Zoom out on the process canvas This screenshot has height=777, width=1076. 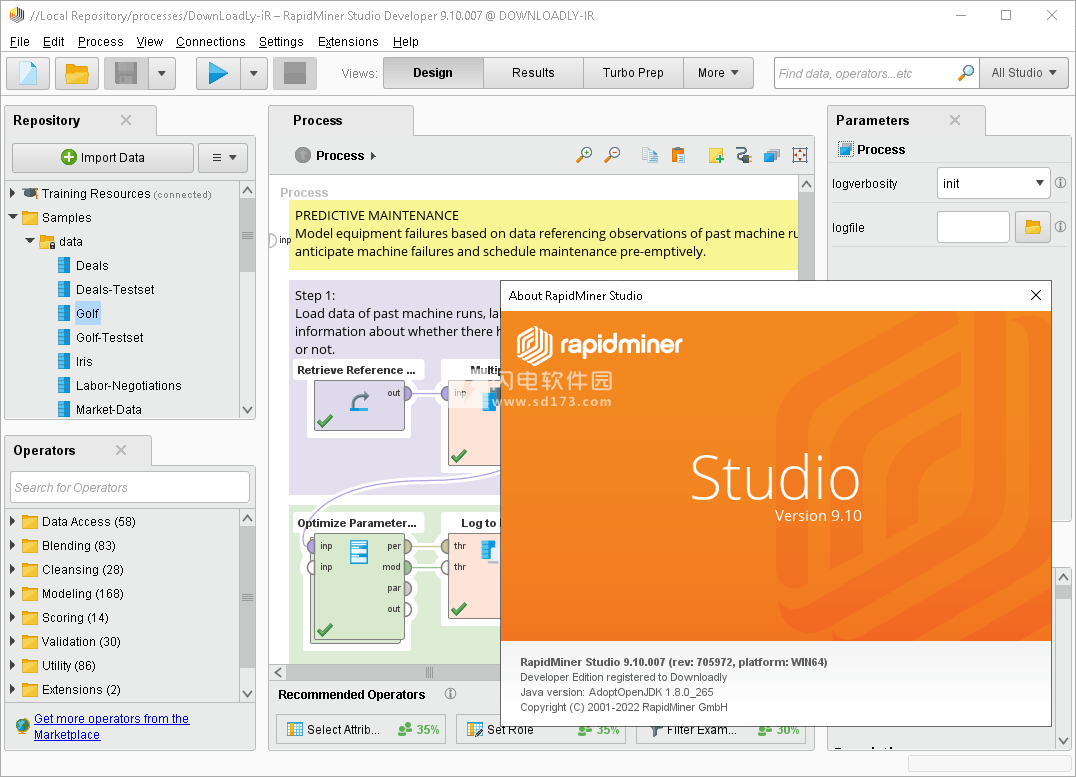point(612,155)
